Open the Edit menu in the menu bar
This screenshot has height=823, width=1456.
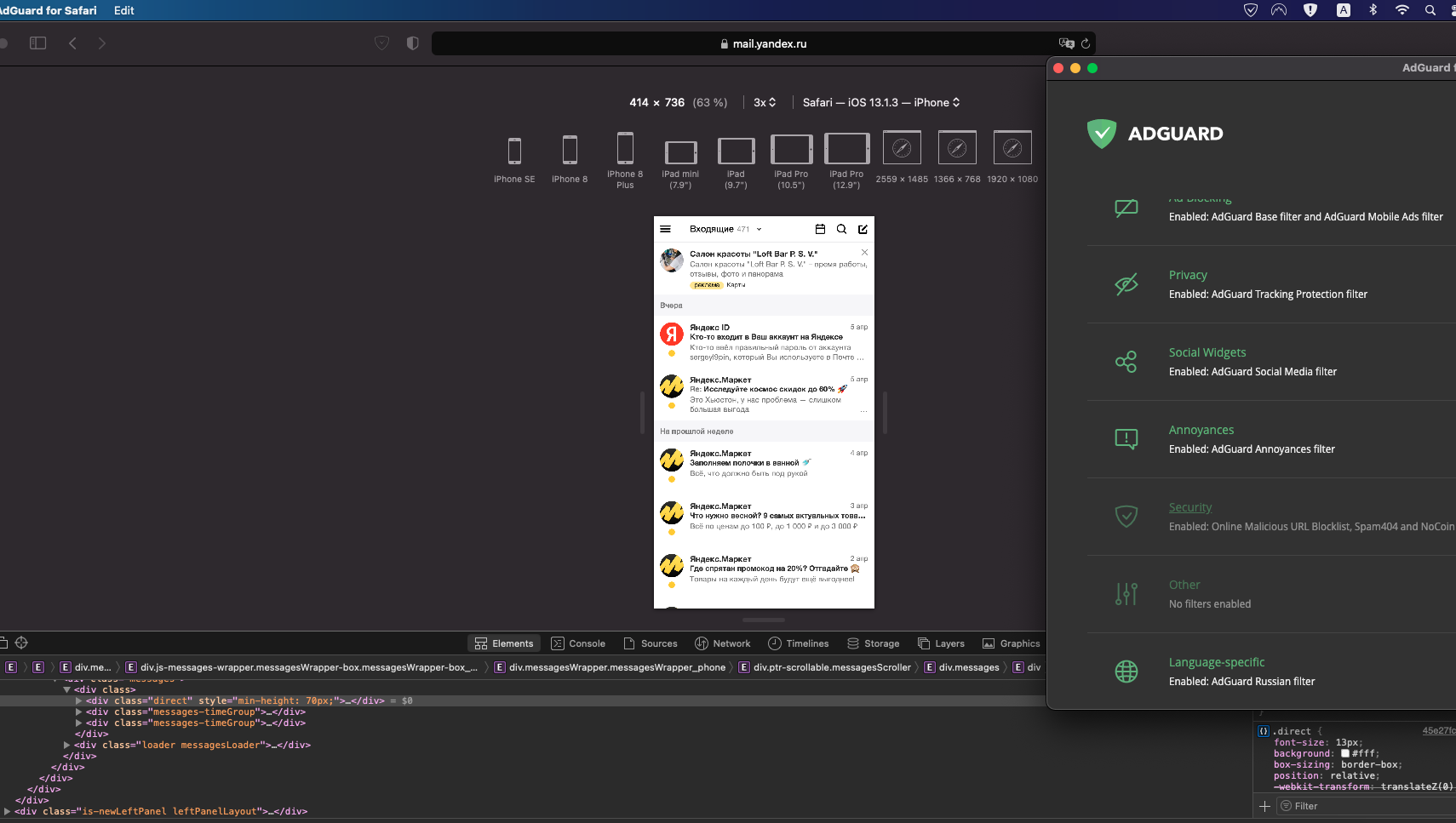pos(123,10)
